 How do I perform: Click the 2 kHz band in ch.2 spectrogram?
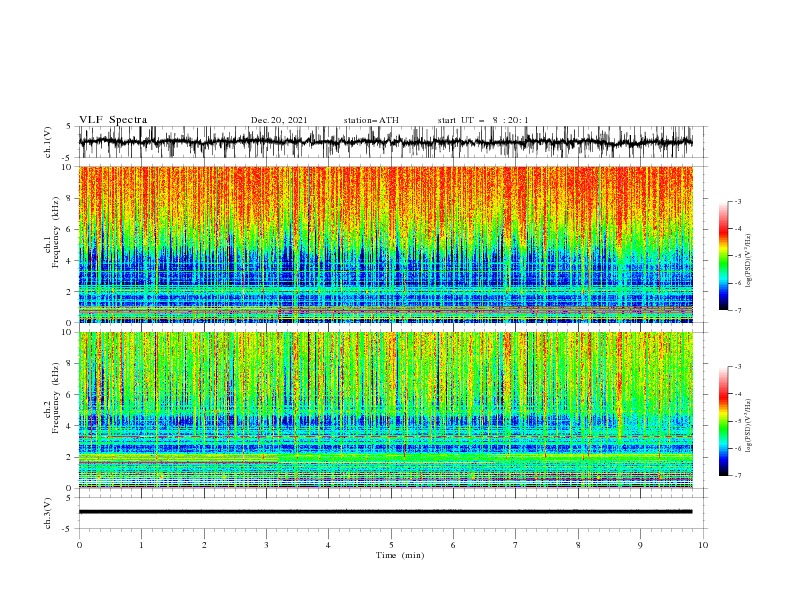click(x=385, y=457)
